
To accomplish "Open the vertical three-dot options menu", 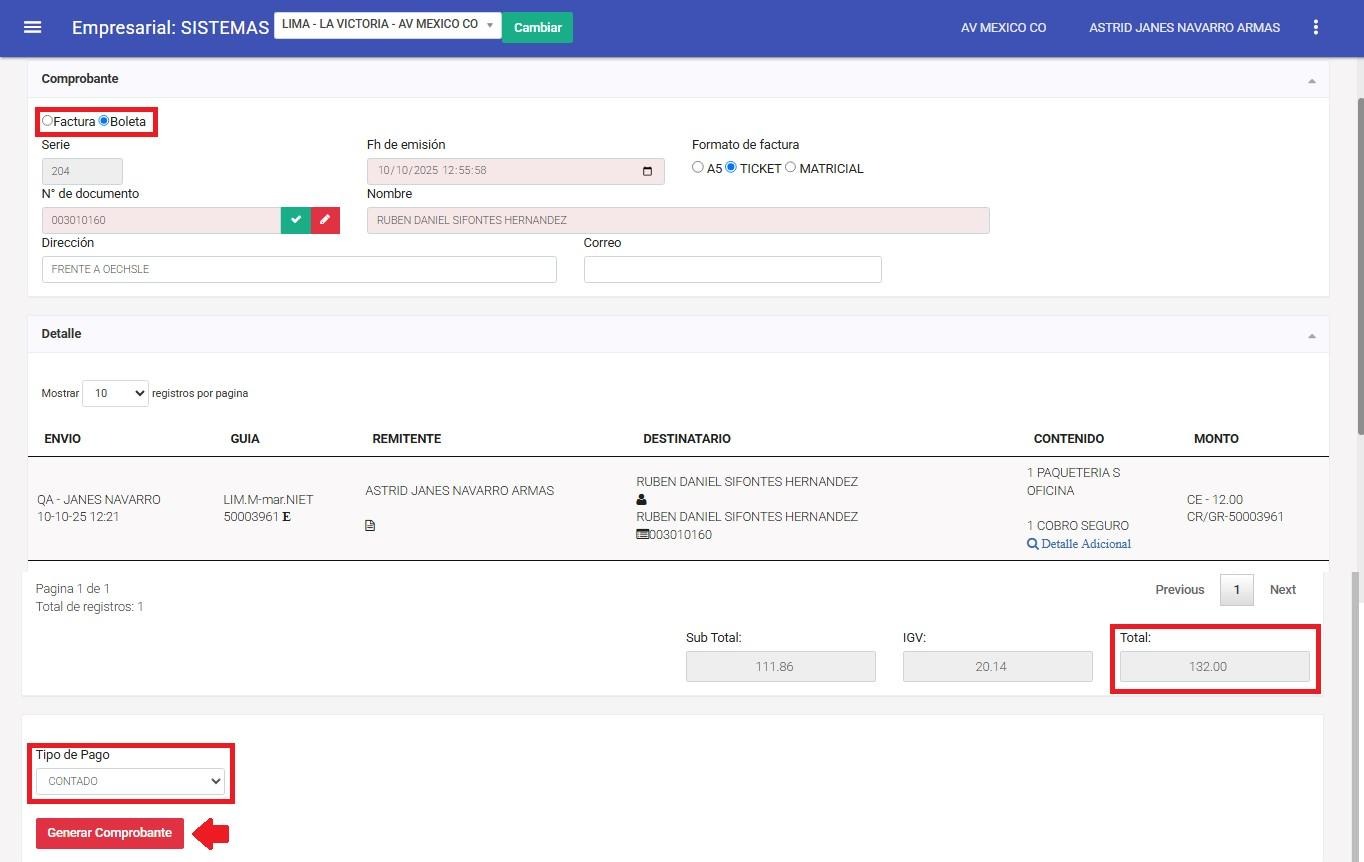I will (1316, 27).
